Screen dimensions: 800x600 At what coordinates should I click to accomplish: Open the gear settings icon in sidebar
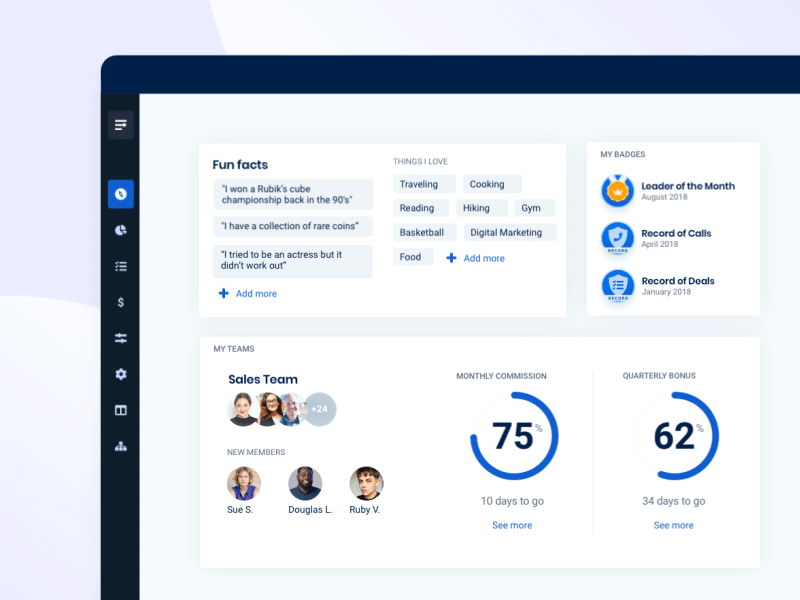pyautogui.click(x=121, y=374)
